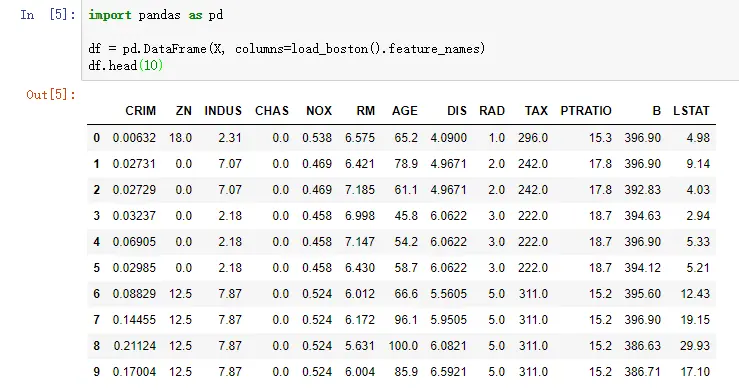This screenshot has height=390, width=739.
Task: Click the ZN column header
Action: (184, 111)
